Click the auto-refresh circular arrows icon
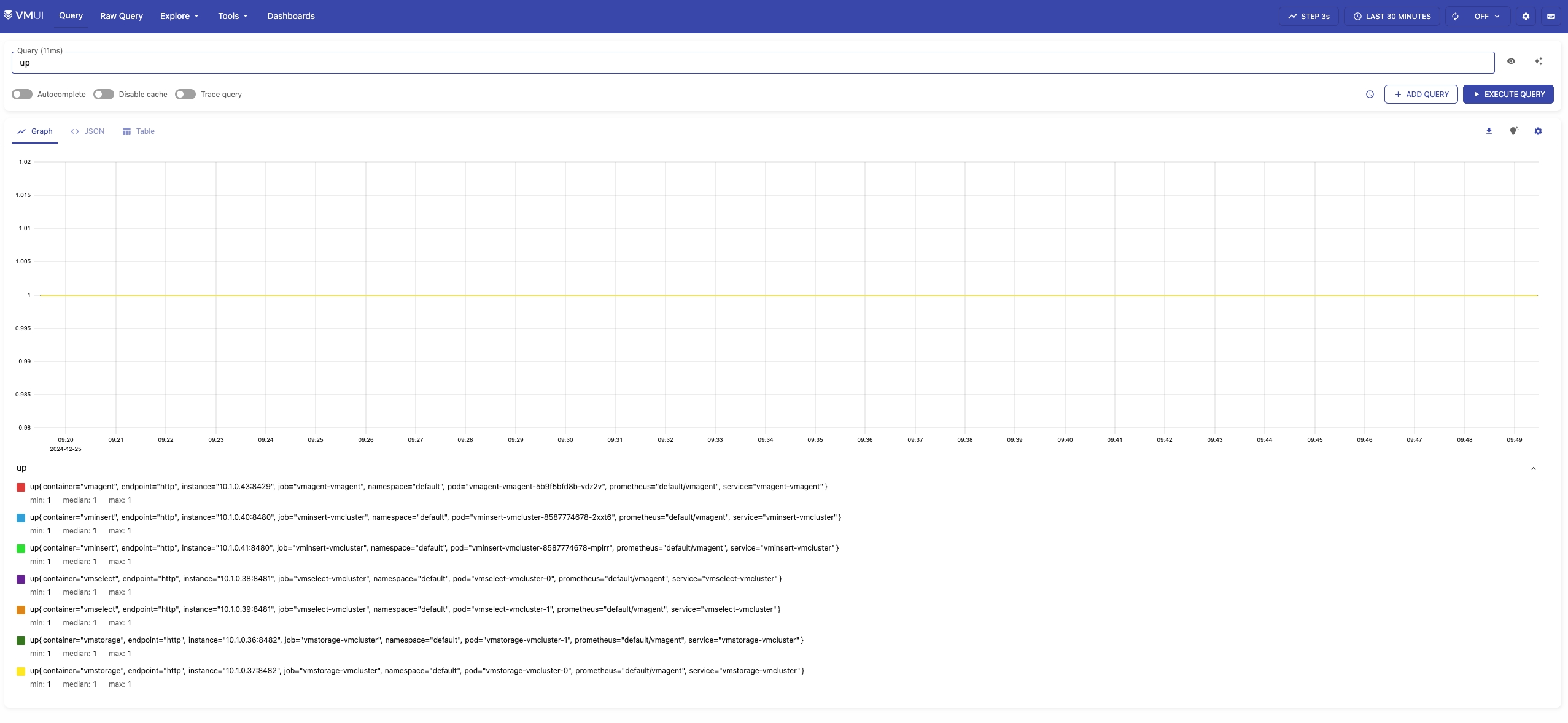This screenshot has height=723, width=1568. [x=1456, y=17]
